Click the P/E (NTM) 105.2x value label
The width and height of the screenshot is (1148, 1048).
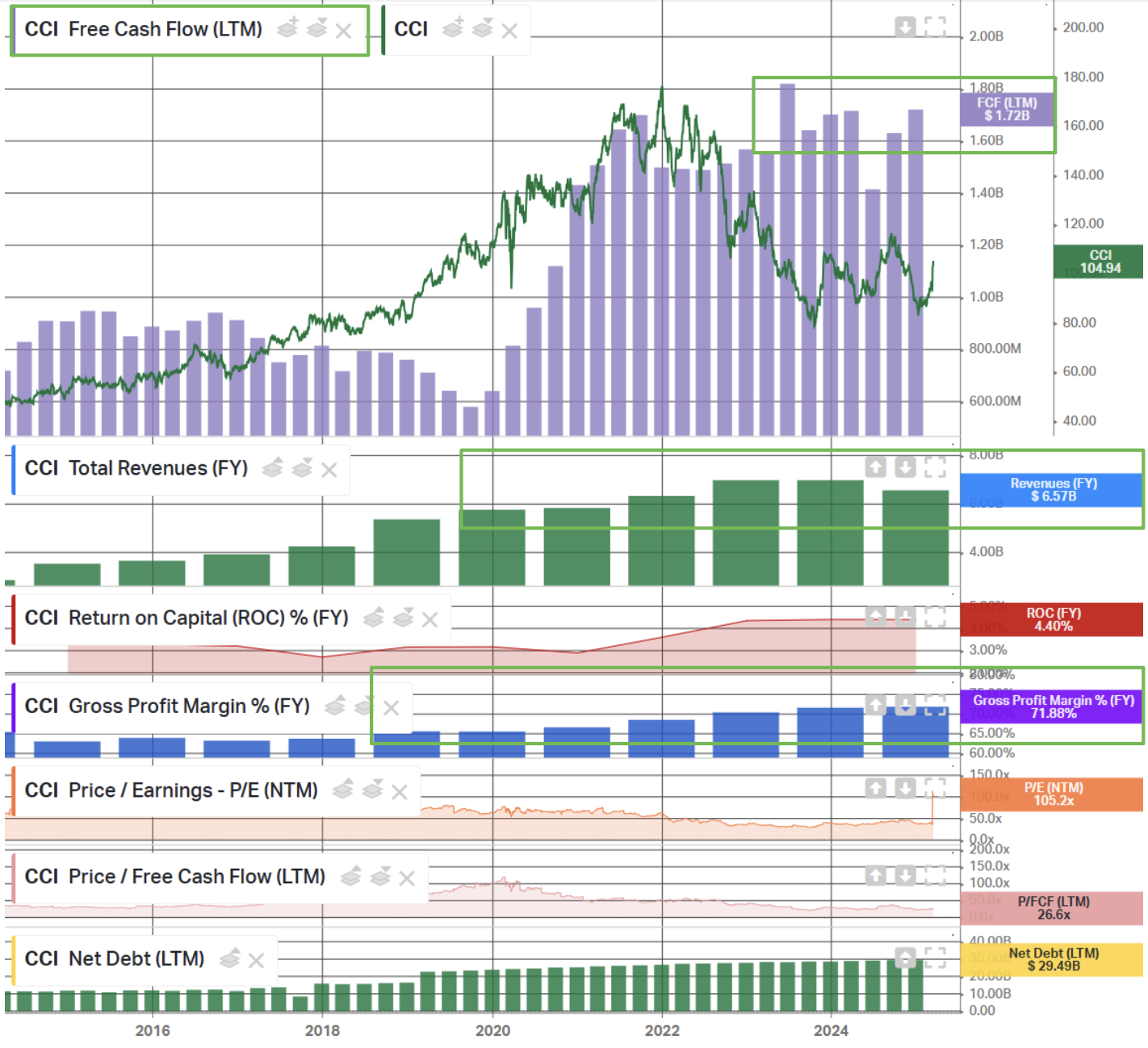tap(1052, 794)
